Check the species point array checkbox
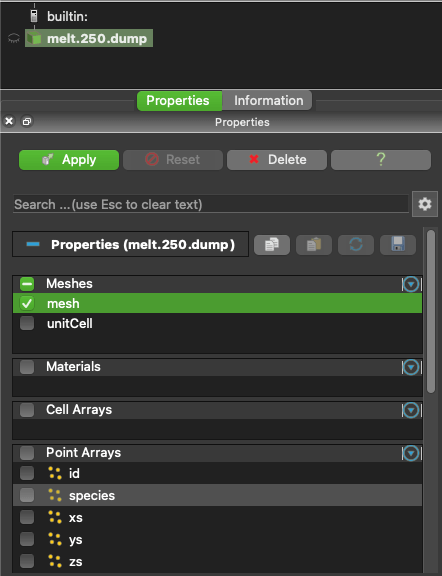Screen dimensions: 442x576 tap(27, 495)
